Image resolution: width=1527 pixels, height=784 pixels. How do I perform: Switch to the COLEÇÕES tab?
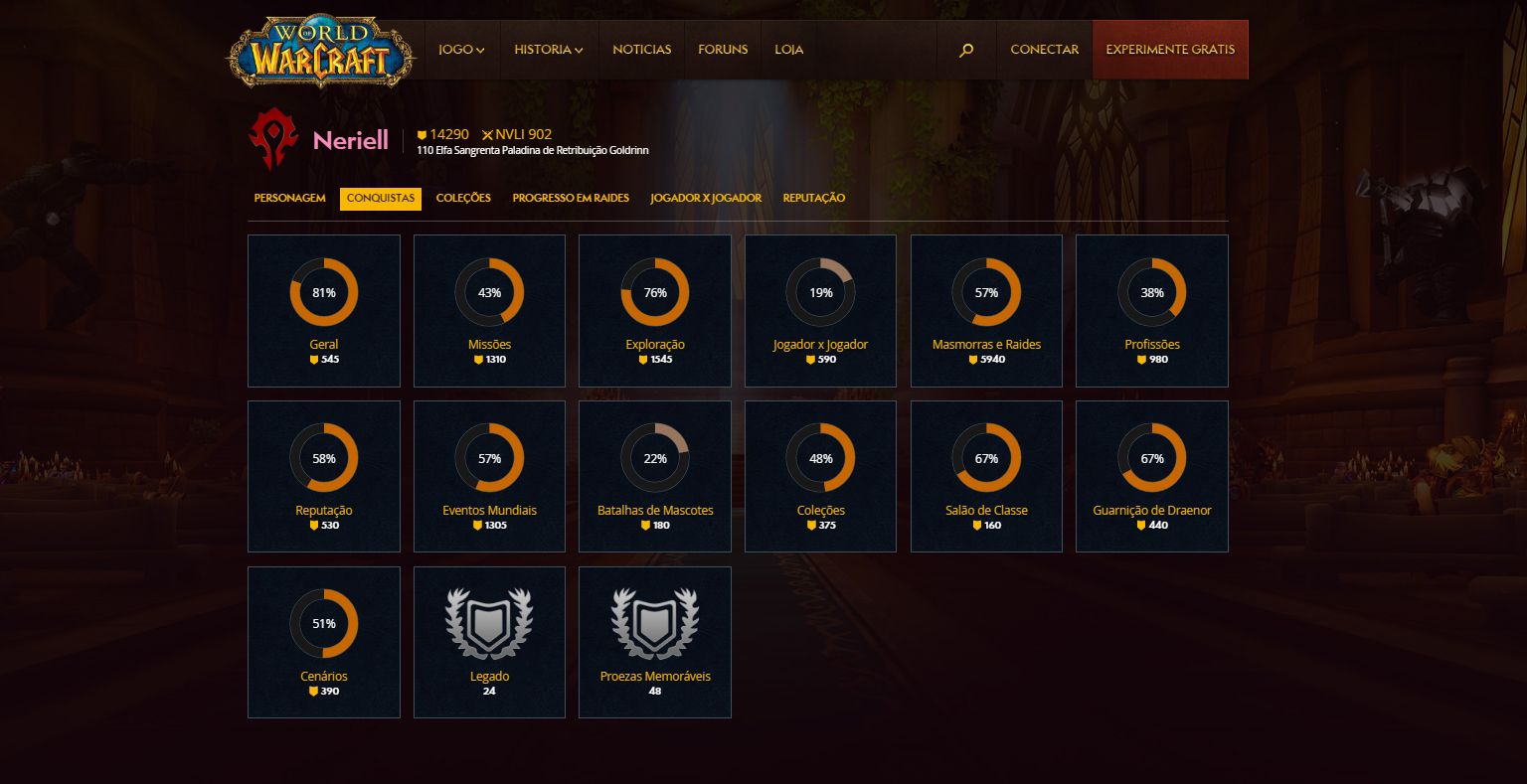point(463,198)
